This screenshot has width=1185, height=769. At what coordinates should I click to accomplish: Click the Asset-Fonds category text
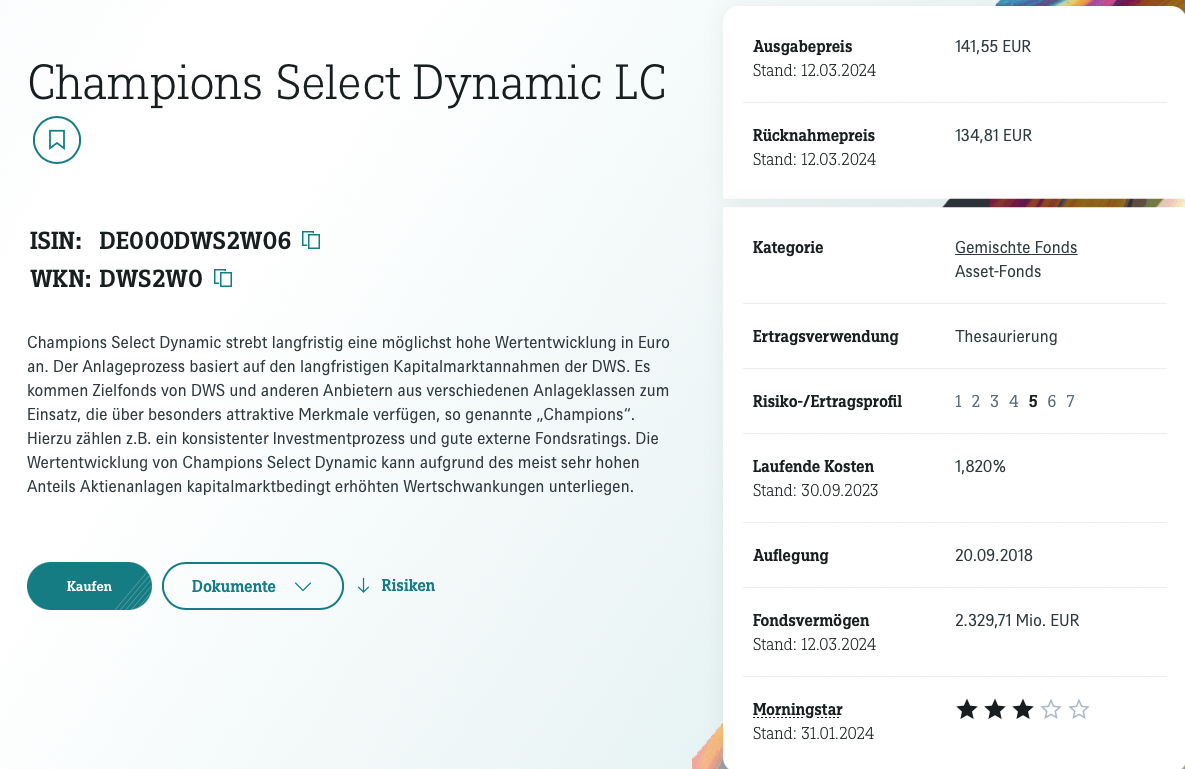pos(998,271)
